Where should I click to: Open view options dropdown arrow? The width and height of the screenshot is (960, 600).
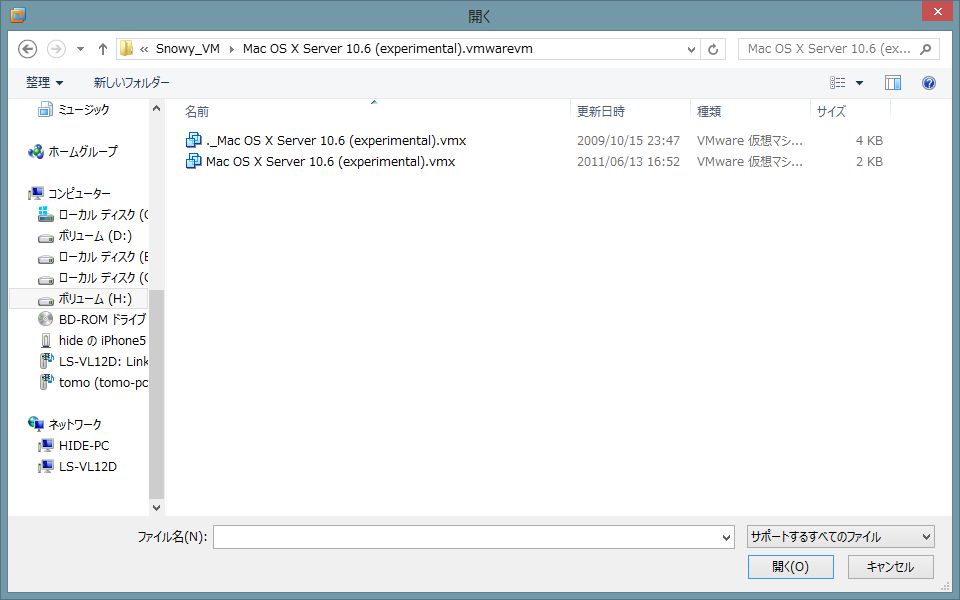pos(860,83)
